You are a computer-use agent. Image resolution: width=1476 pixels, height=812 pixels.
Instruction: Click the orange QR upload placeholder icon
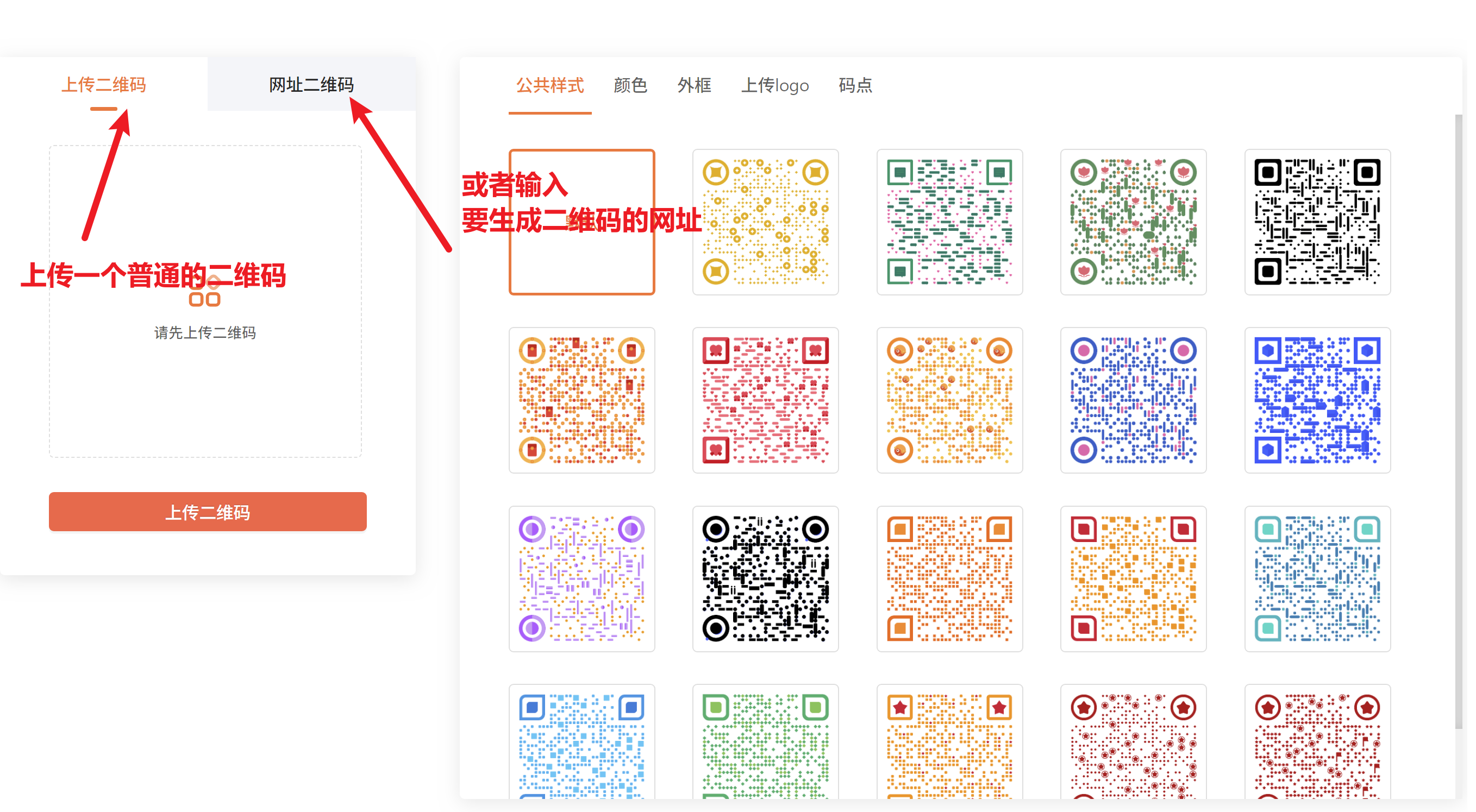point(204,293)
